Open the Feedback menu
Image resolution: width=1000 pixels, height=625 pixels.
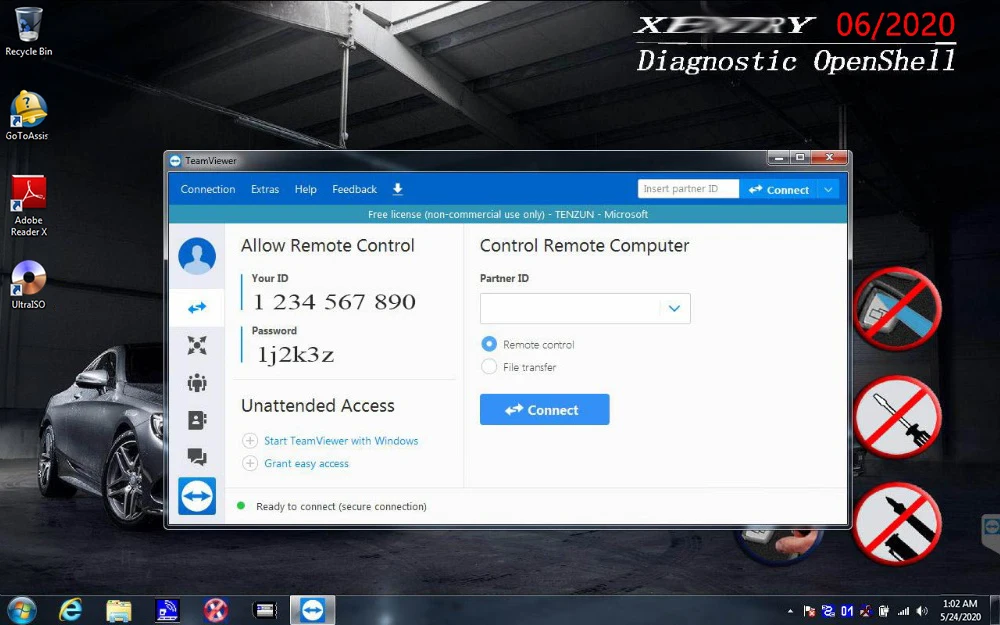(x=355, y=189)
